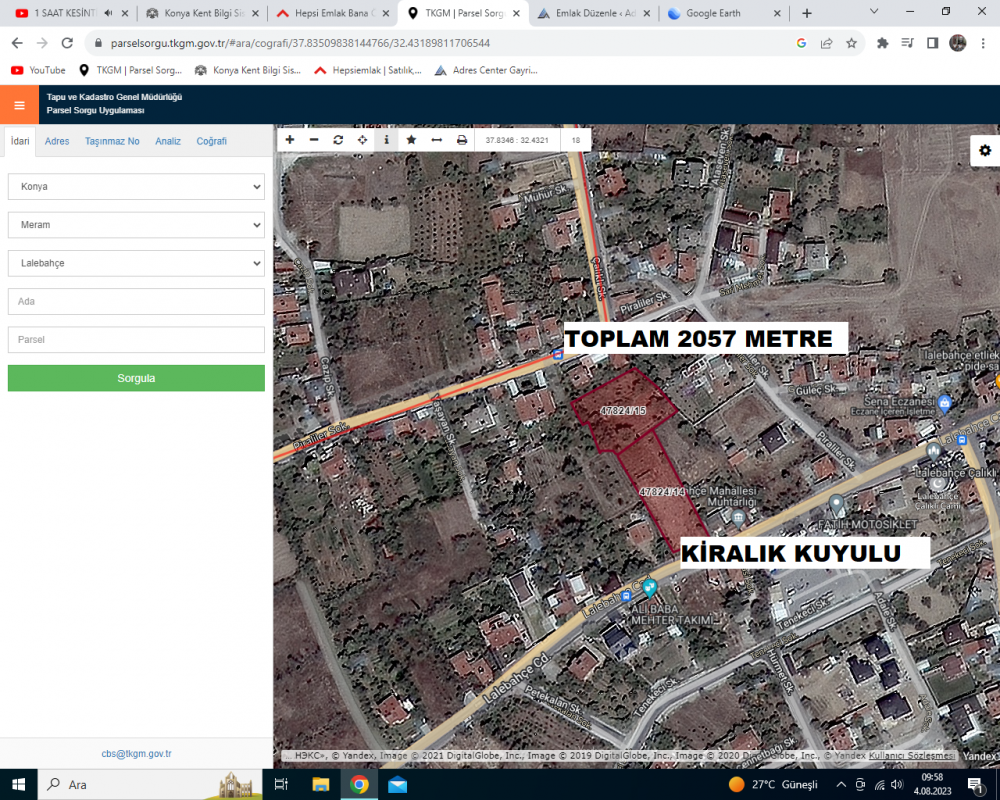Image resolution: width=1000 pixels, height=800 pixels.
Task: Zoom in with the map plus tool
Action: click(x=290, y=140)
